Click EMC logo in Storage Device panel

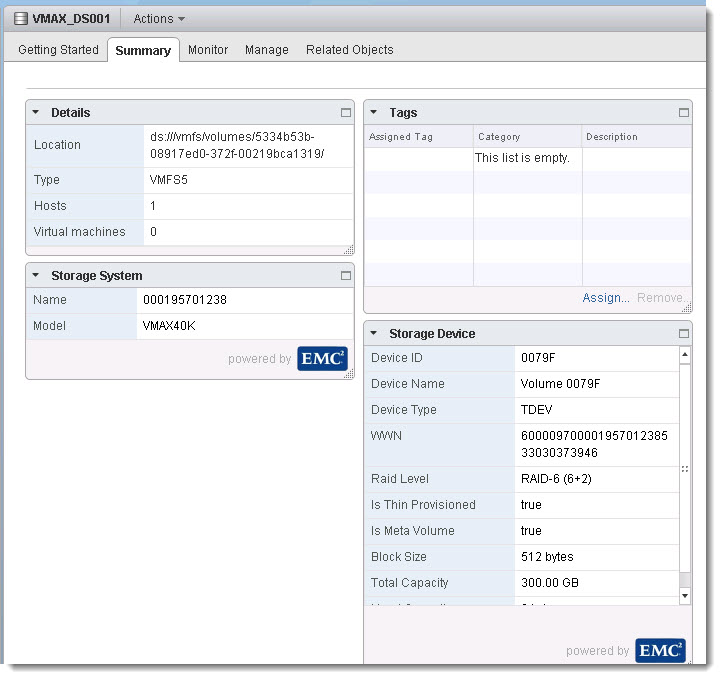[660, 650]
